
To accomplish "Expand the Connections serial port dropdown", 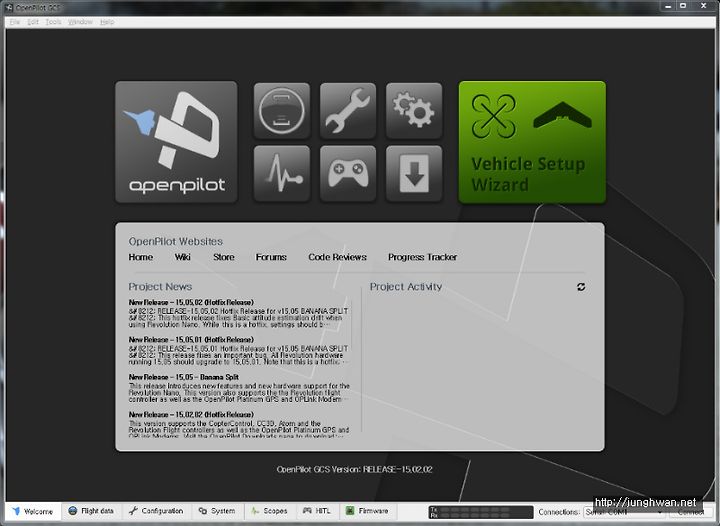I will (x=624, y=512).
